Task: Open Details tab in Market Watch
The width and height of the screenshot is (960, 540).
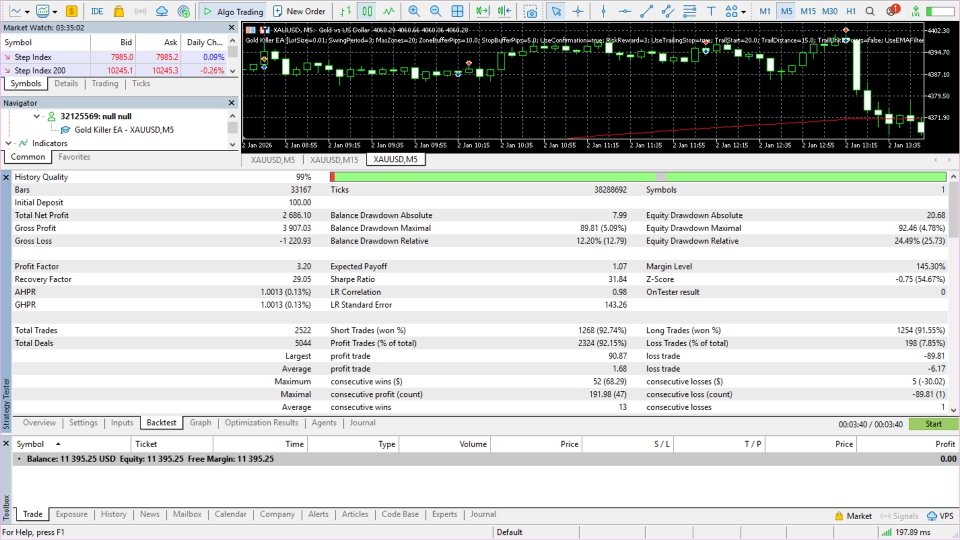Action: (x=66, y=83)
